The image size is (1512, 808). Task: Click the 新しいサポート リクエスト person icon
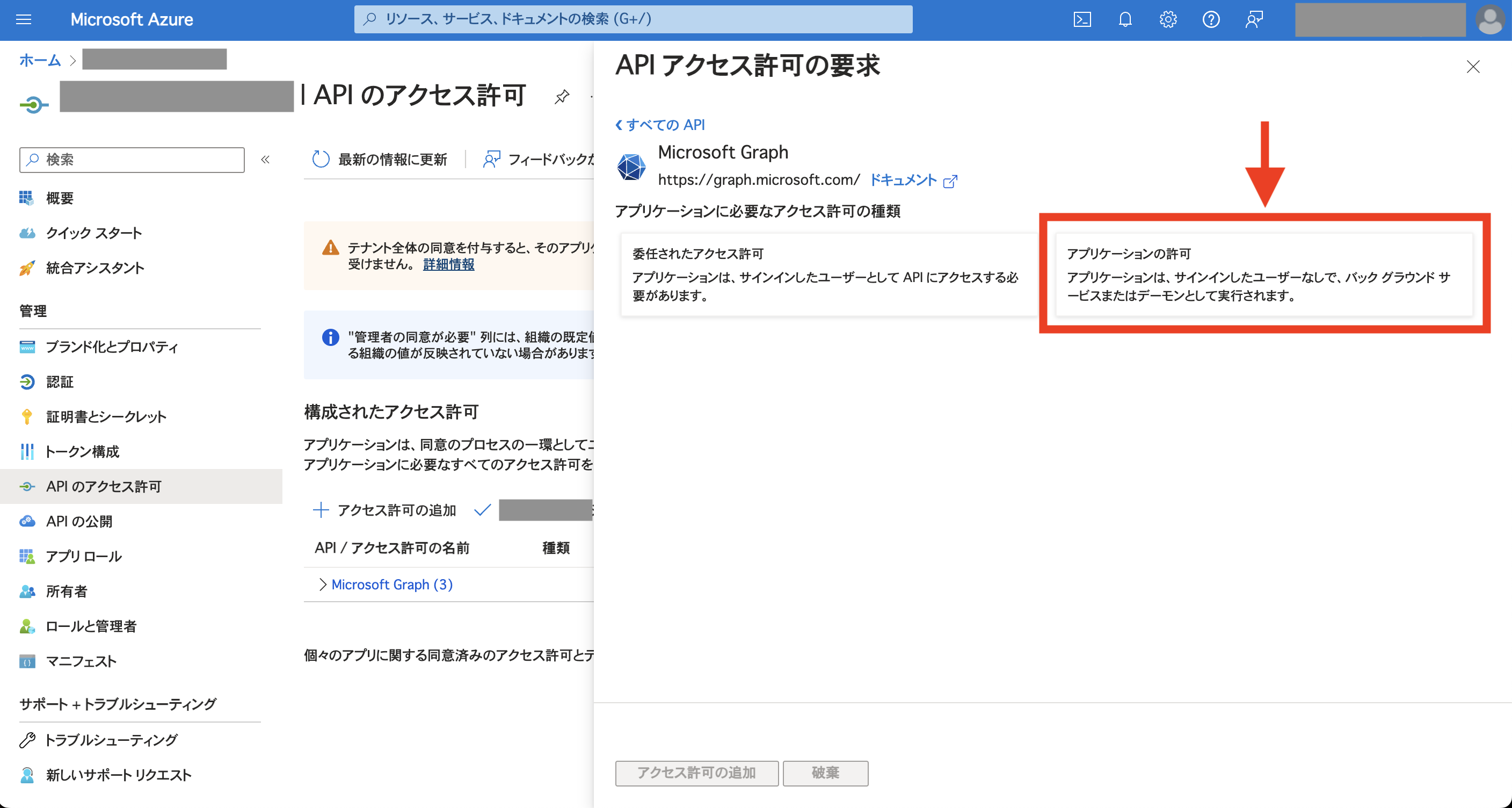pyautogui.click(x=27, y=775)
